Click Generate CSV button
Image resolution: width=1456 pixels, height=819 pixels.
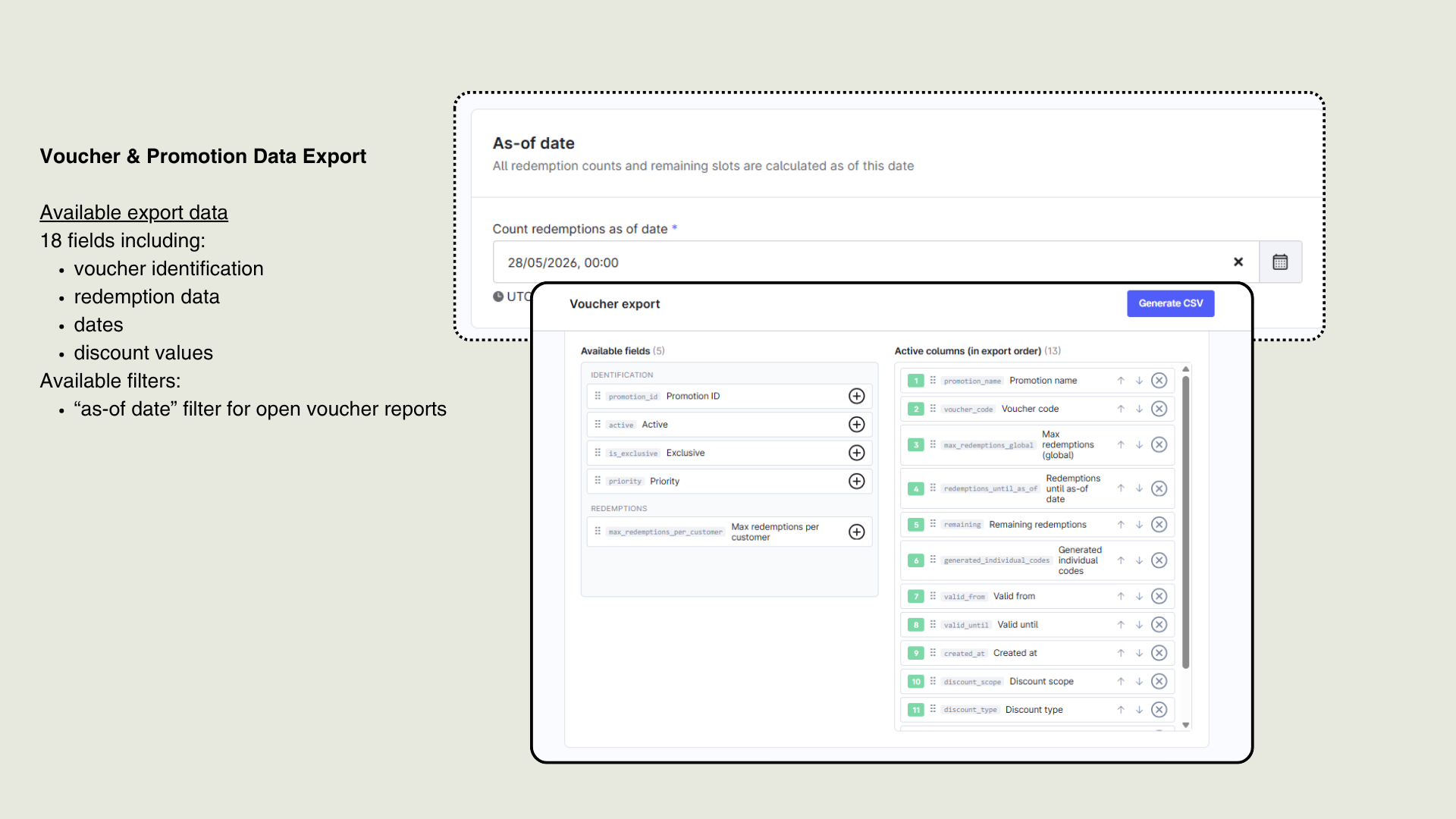coord(1170,303)
